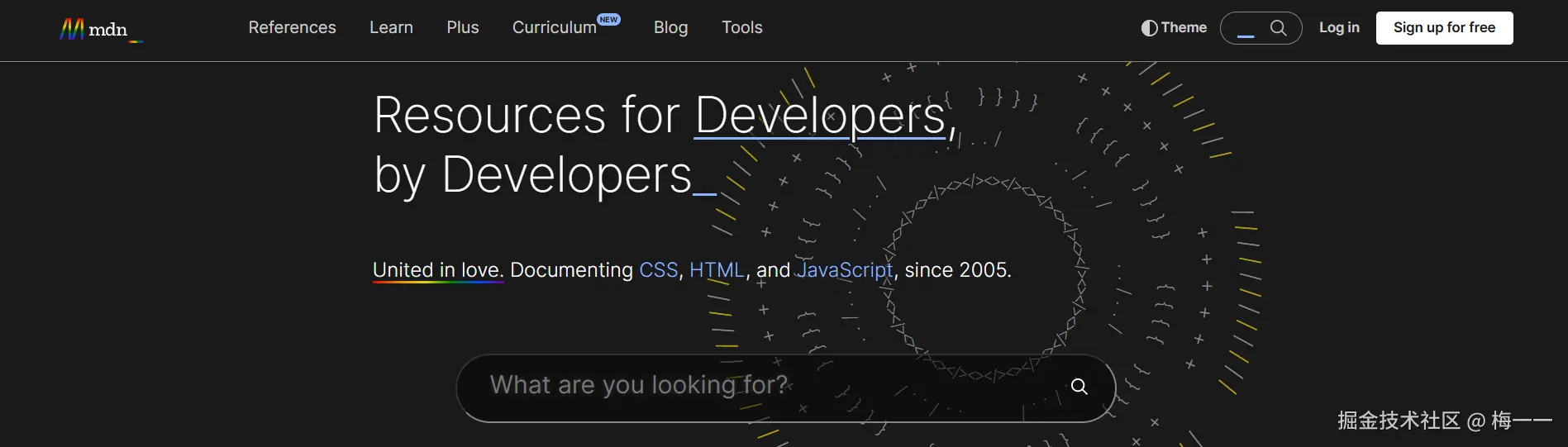Submit the main search with magnifier icon
The width and height of the screenshot is (1568, 447).
1079,387
